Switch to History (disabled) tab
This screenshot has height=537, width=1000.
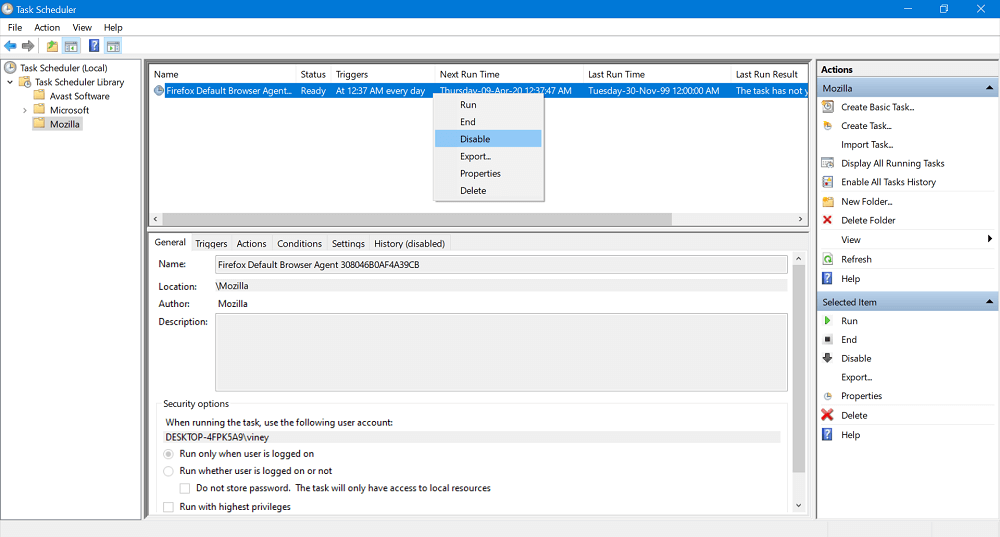pyautogui.click(x=409, y=244)
